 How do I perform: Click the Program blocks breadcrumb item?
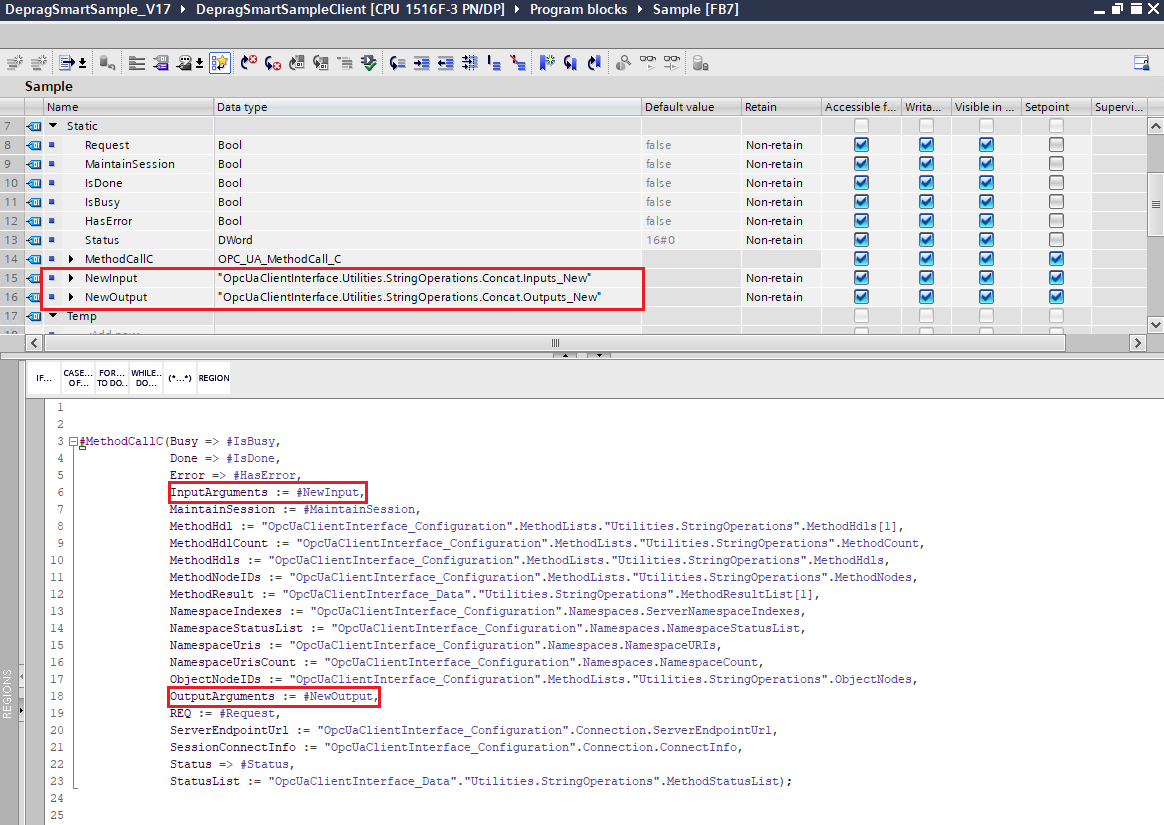pos(578,9)
